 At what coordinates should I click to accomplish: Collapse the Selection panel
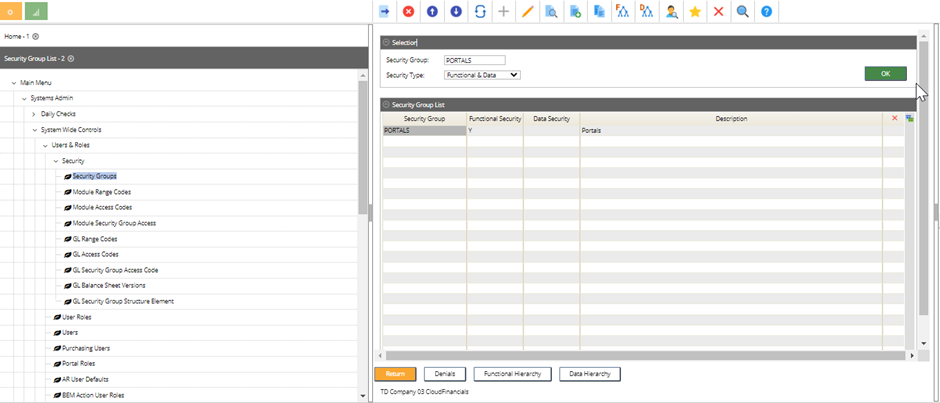point(386,43)
